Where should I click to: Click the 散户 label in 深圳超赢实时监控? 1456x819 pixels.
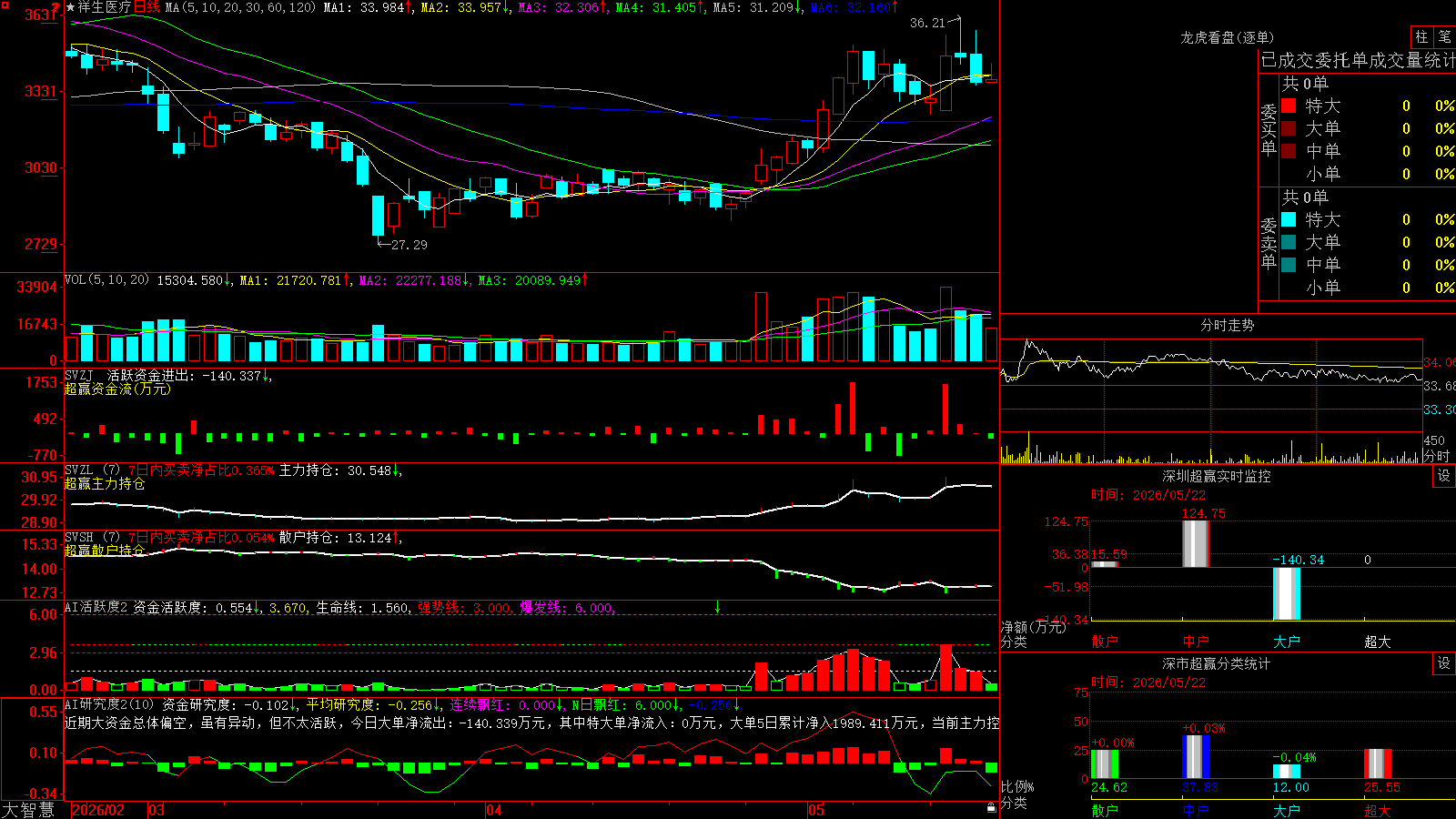point(1104,642)
